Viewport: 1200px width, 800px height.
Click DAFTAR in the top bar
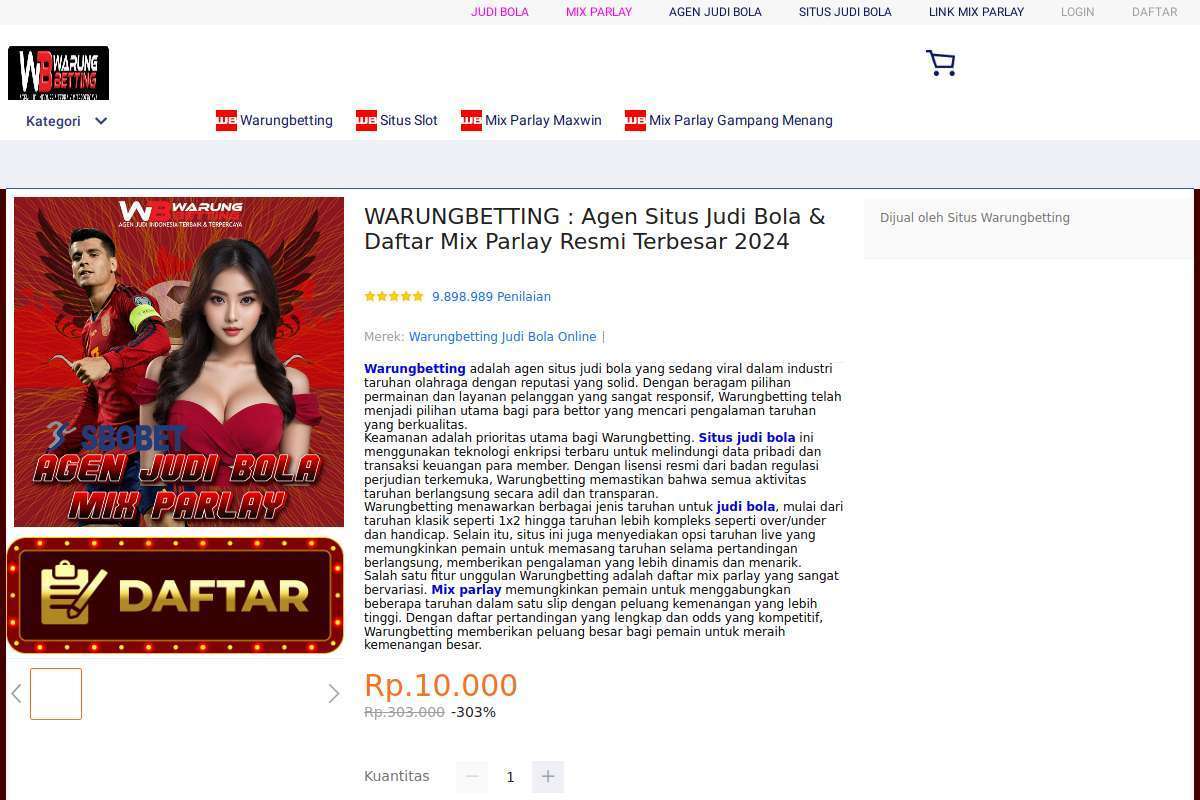coord(1154,12)
